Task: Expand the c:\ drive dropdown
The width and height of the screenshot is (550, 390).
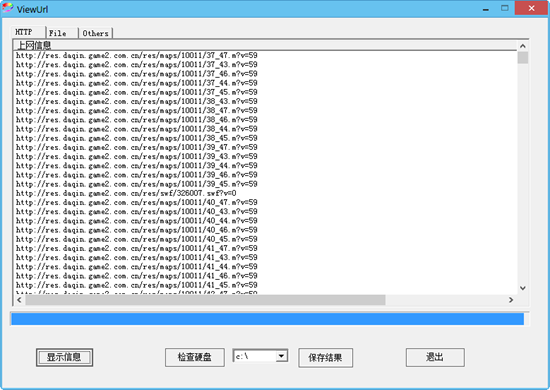Action: click(281, 356)
